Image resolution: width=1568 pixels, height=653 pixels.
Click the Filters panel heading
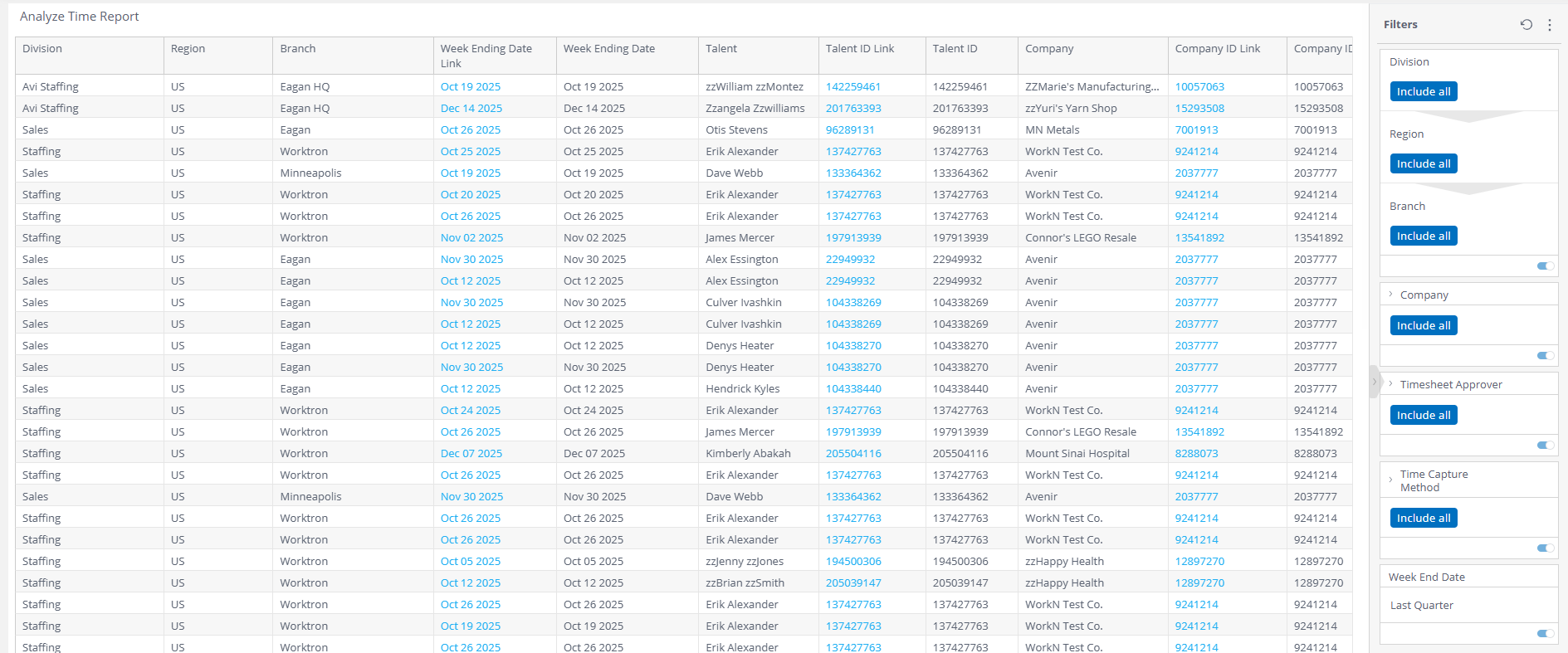(x=1400, y=25)
